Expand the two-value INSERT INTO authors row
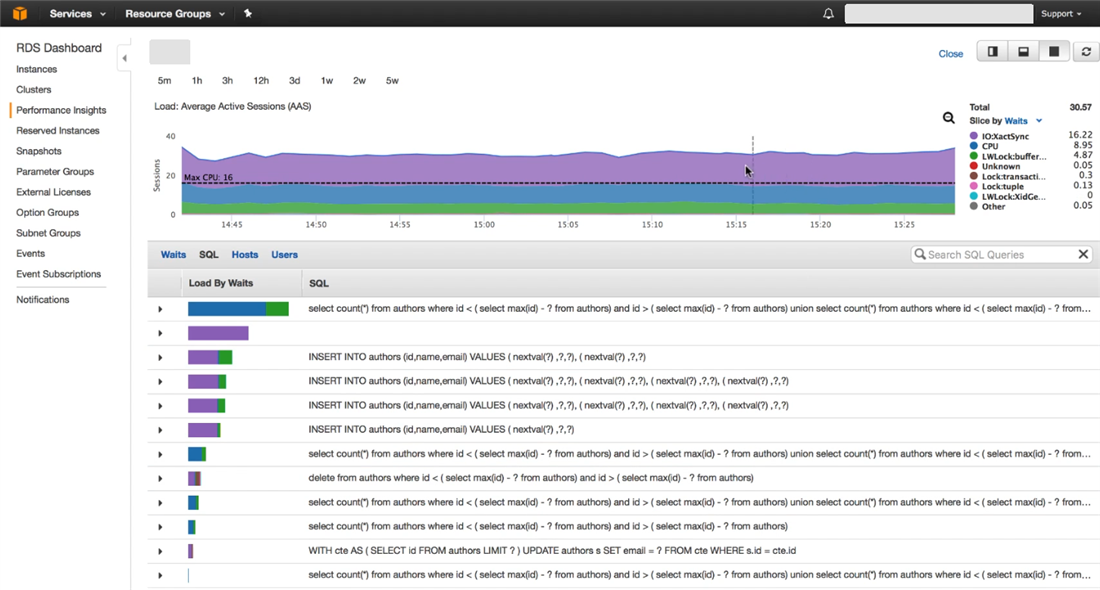 coord(160,357)
